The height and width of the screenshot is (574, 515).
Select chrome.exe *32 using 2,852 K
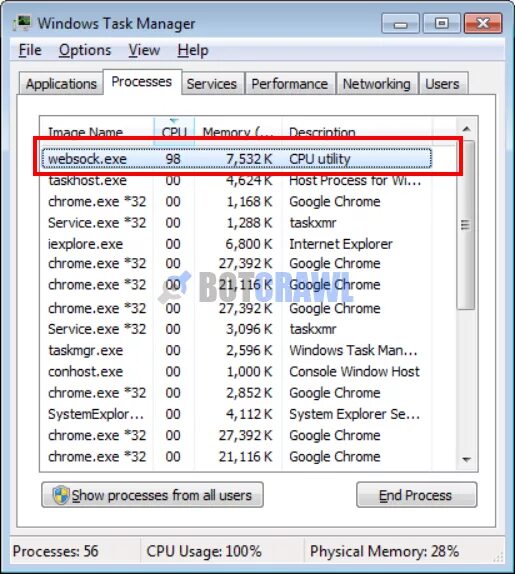pos(236,392)
